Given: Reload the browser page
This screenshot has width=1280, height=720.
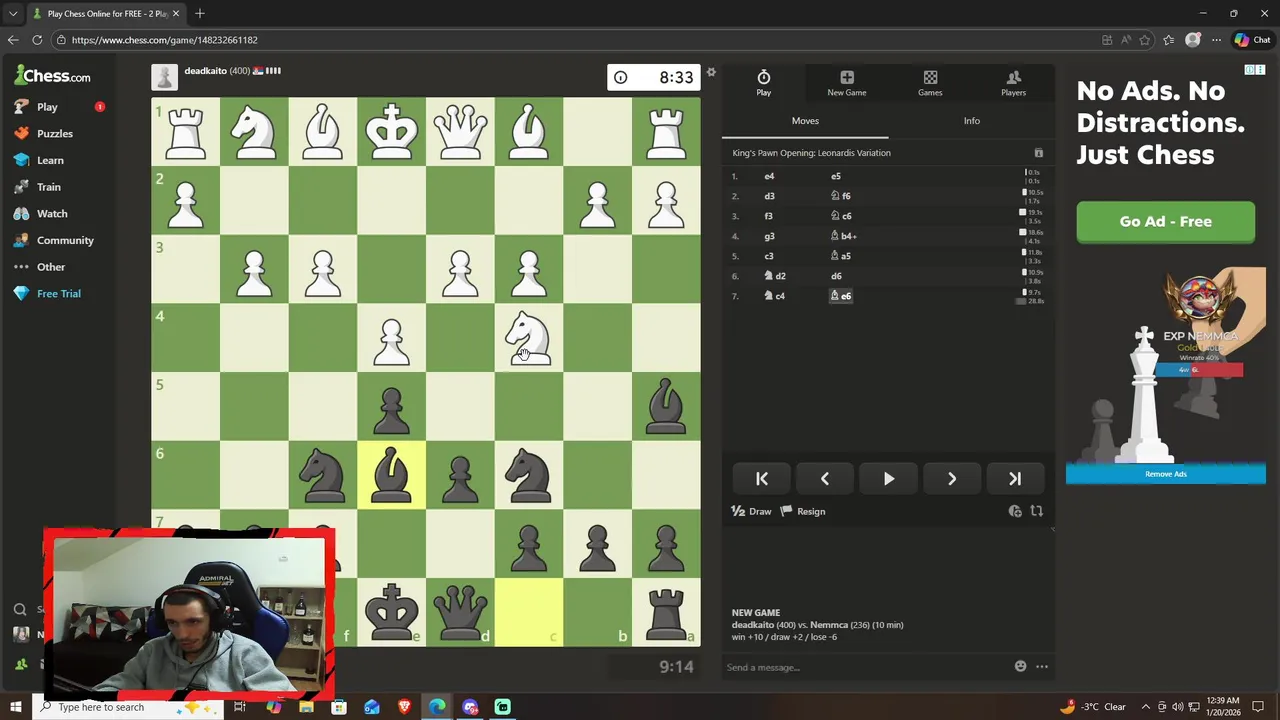Looking at the screenshot, I should click(37, 40).
